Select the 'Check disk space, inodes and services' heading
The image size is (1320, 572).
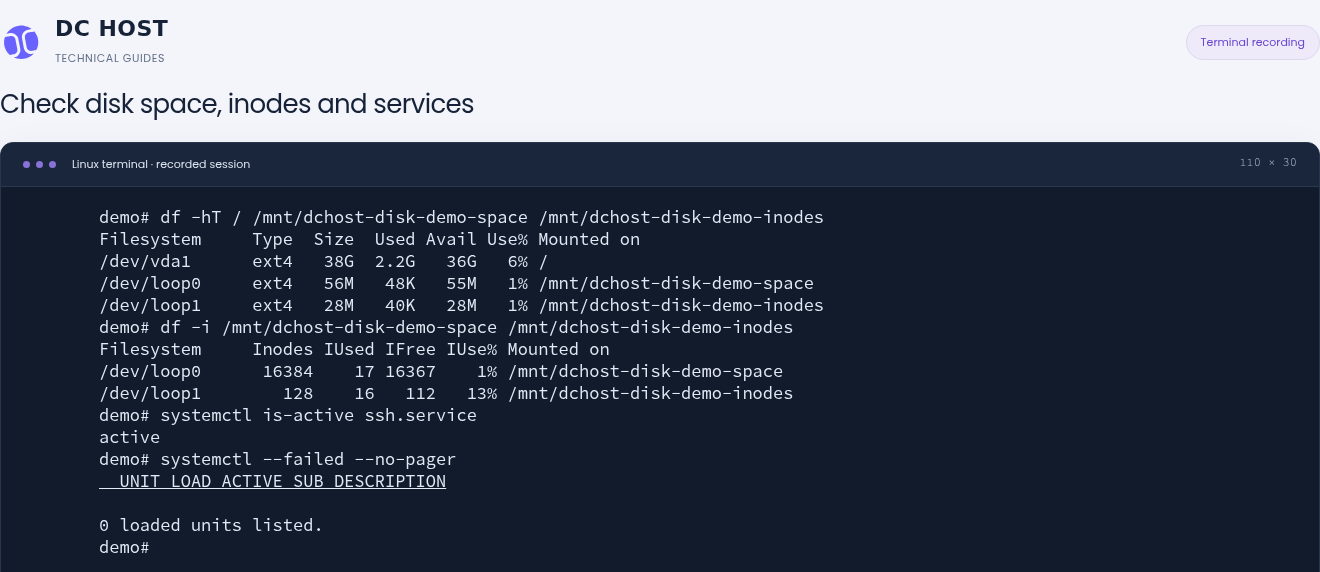coord(237,104)
